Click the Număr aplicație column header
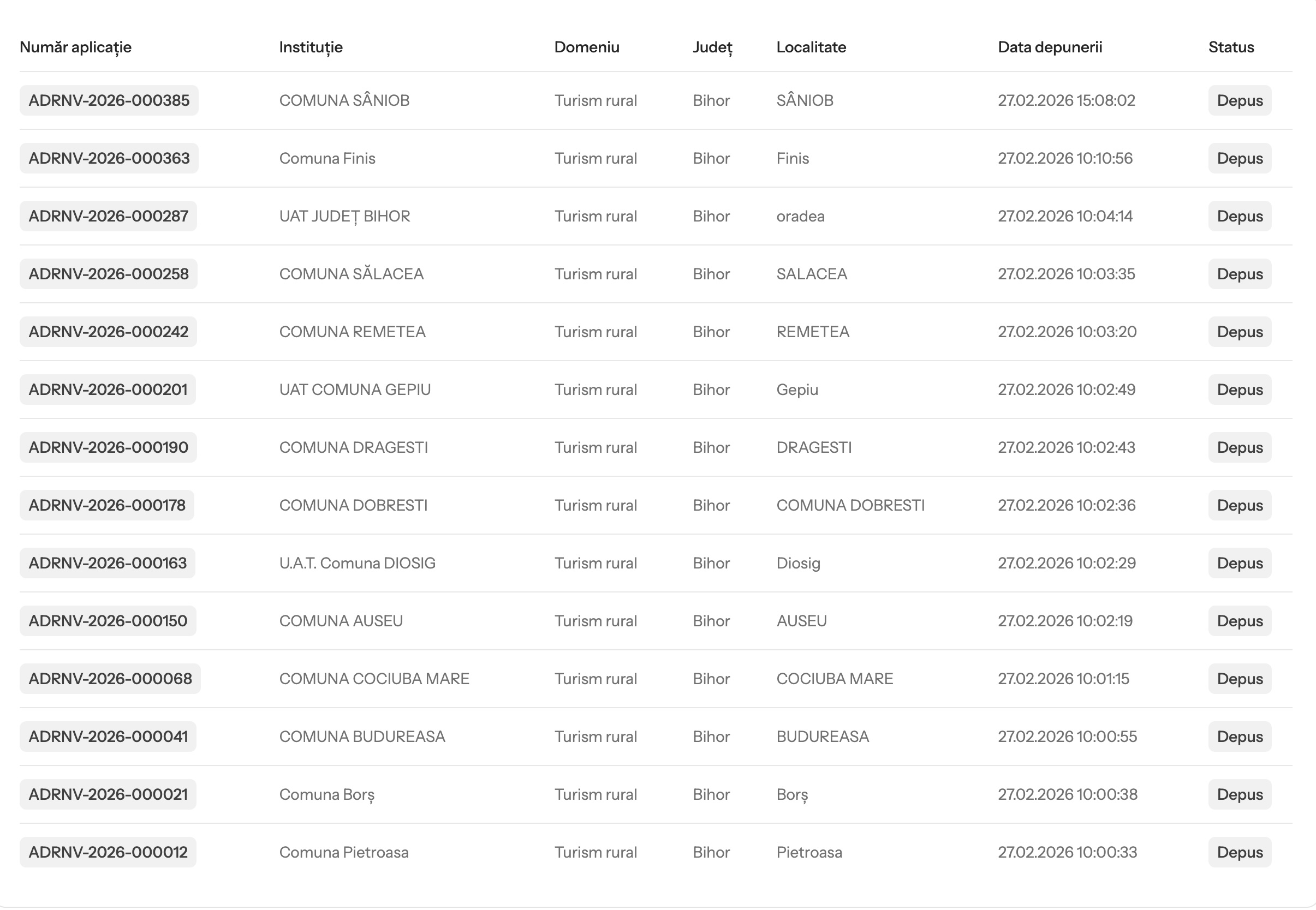The image size is (1316, 910). [75, 47]
